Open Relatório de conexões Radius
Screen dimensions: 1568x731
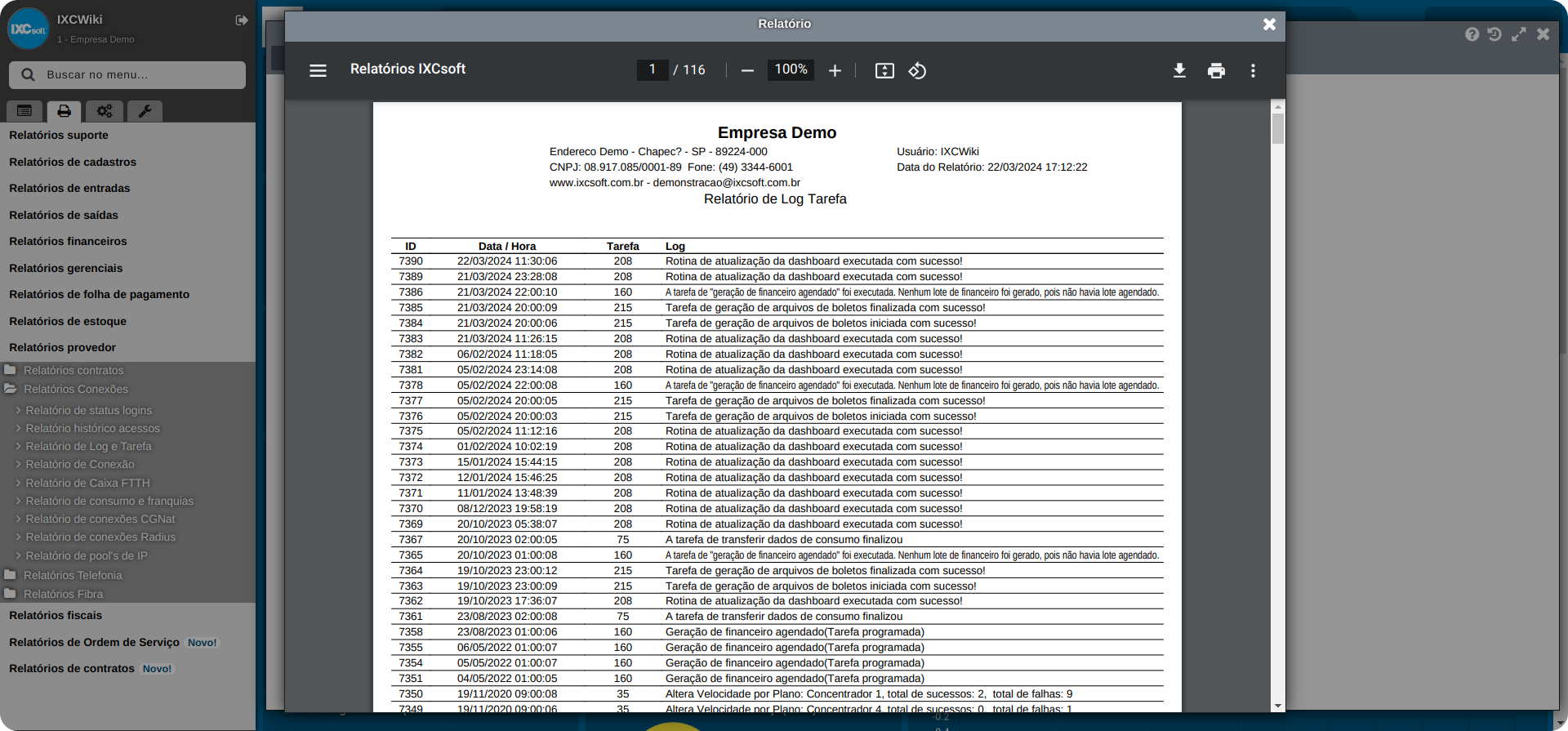(100, 537)
